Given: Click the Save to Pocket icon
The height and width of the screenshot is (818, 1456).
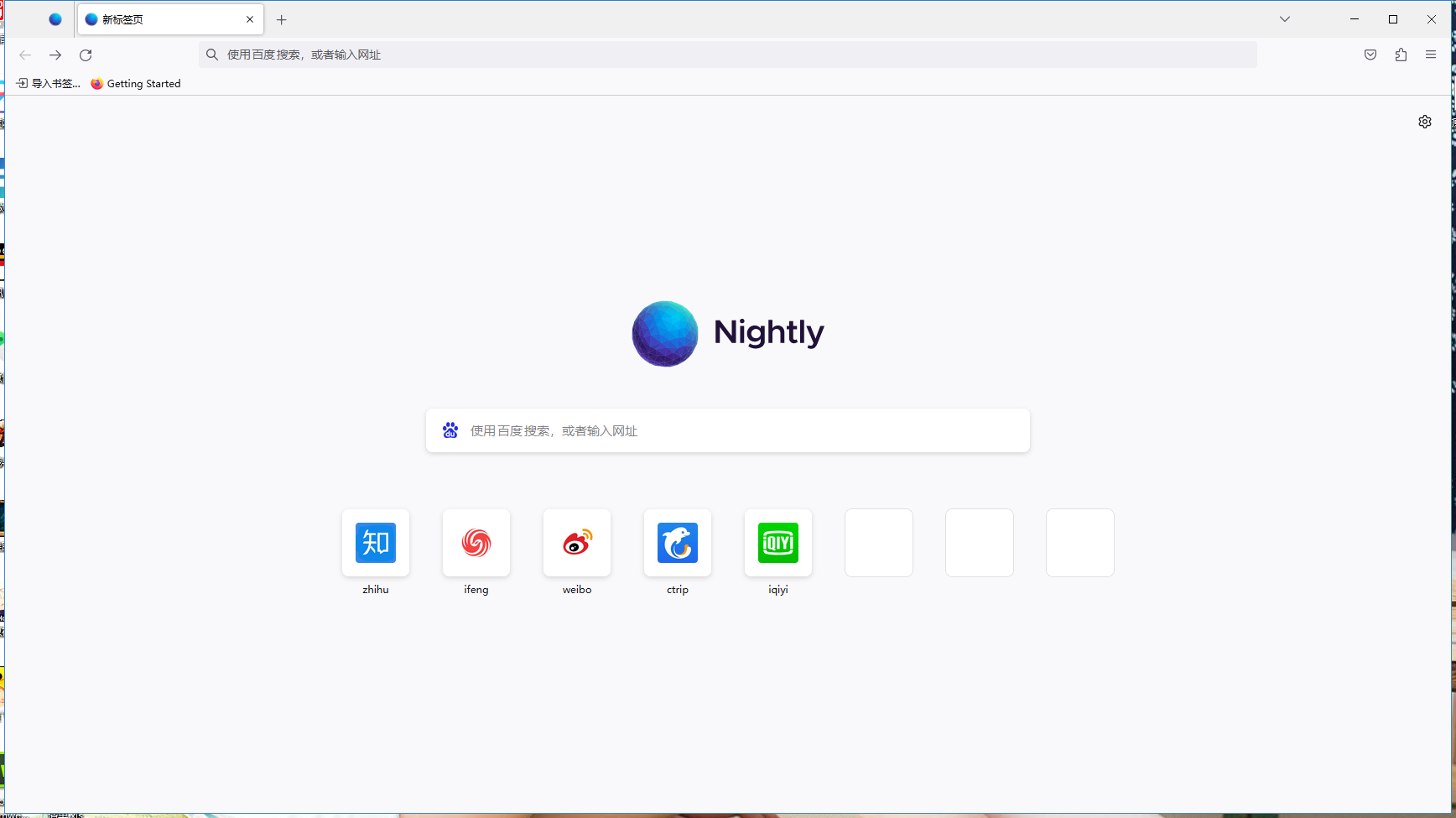Looking at the screenshot, I should [x=1370, y=55].
